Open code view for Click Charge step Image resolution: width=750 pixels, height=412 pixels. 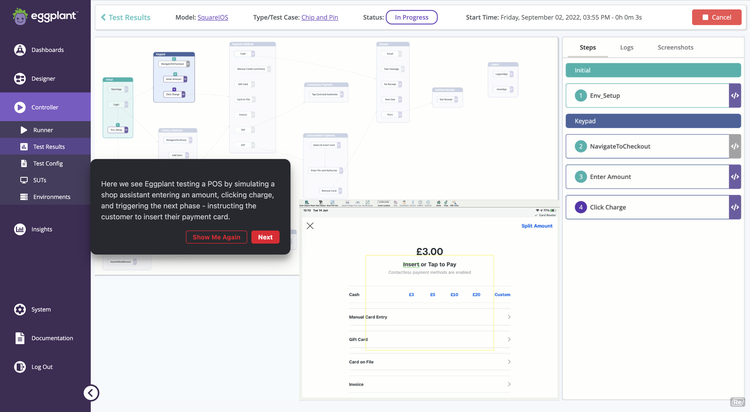click(735, 207)
